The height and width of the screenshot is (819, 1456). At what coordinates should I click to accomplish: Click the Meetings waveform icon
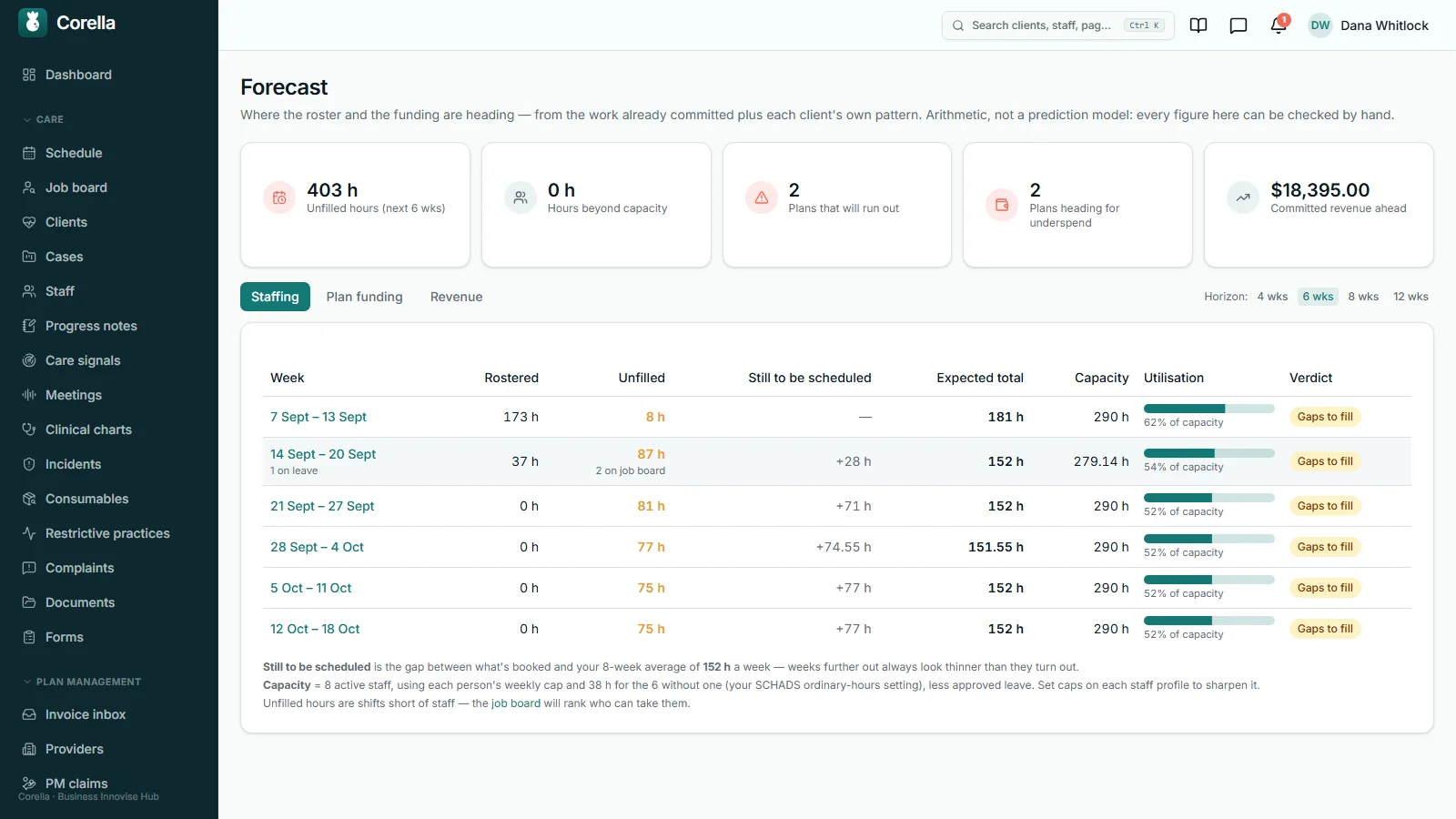[29, 395]
